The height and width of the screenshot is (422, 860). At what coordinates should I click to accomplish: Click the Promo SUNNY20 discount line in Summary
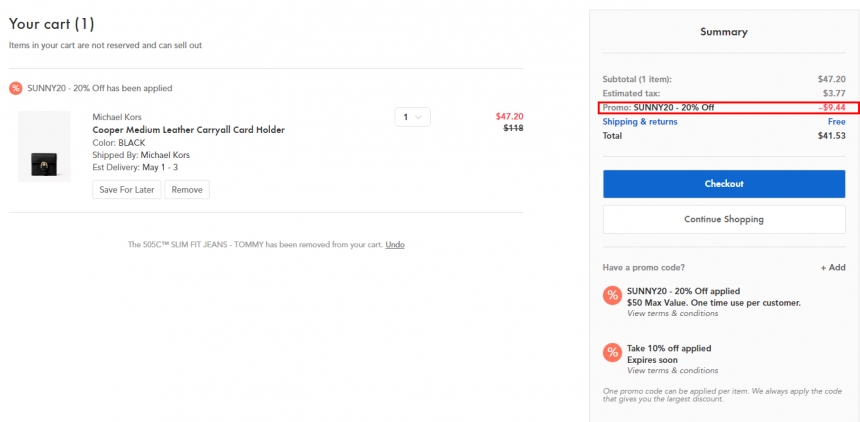(x=724, y=108)
